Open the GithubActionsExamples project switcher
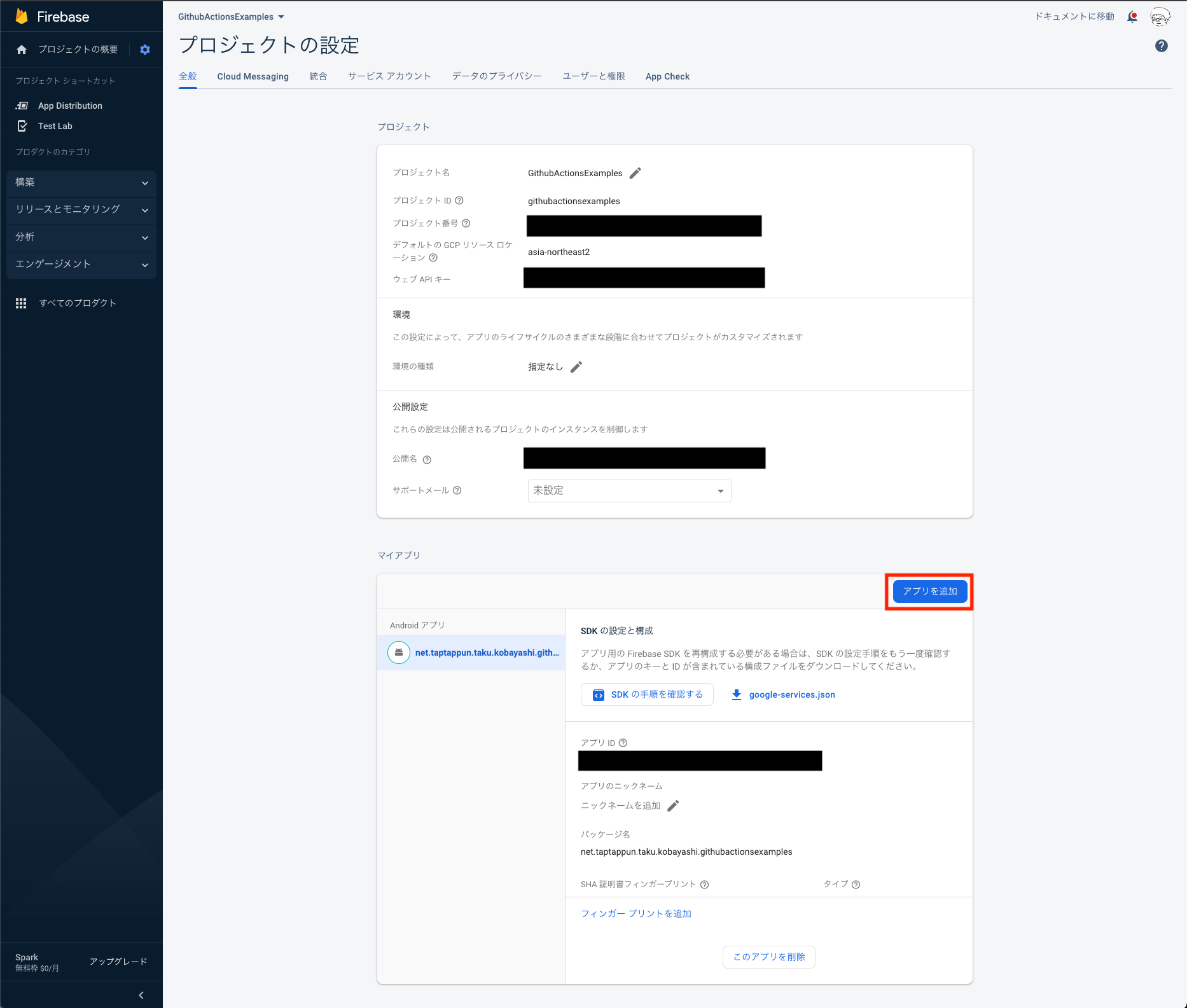Viewport: 1187px width, 1008px height. click(x=230, y=17)
